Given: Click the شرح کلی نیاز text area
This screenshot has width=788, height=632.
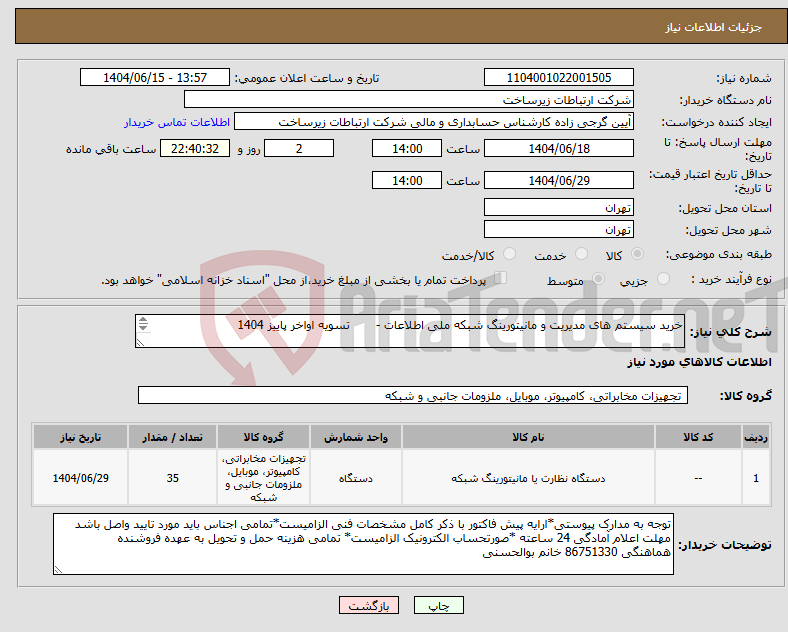Looking at the screenshot, I should (410, 331).
